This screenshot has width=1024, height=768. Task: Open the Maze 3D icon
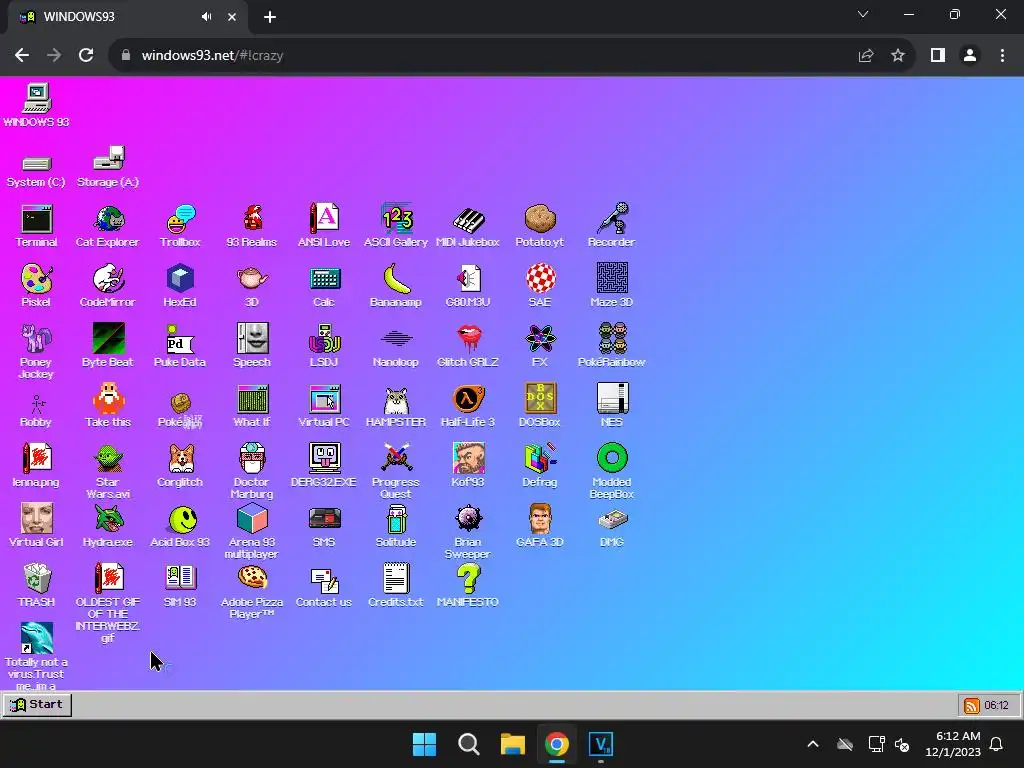click(x=611, y=286)
